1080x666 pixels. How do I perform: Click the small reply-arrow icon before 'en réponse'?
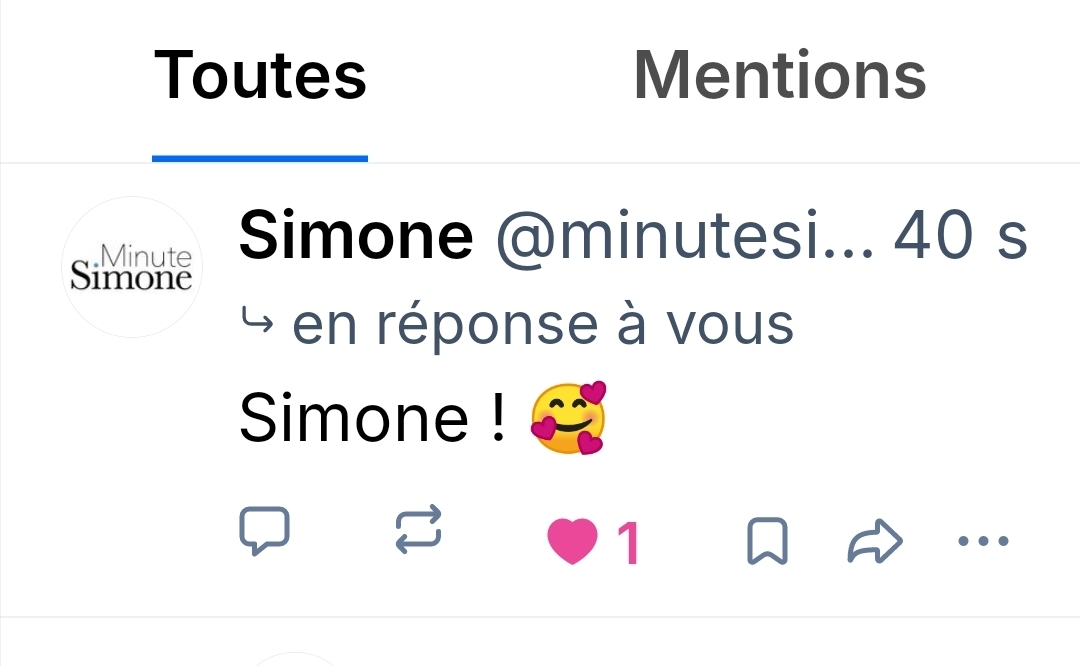(259, 322)
